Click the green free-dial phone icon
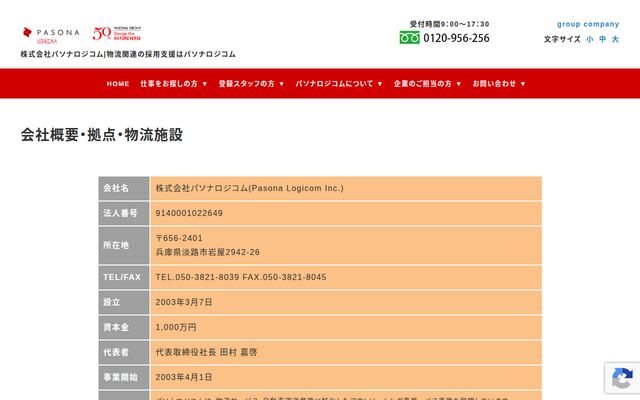Screen dimensions: 640x400 pyautogui.click(x=409, y=38)
